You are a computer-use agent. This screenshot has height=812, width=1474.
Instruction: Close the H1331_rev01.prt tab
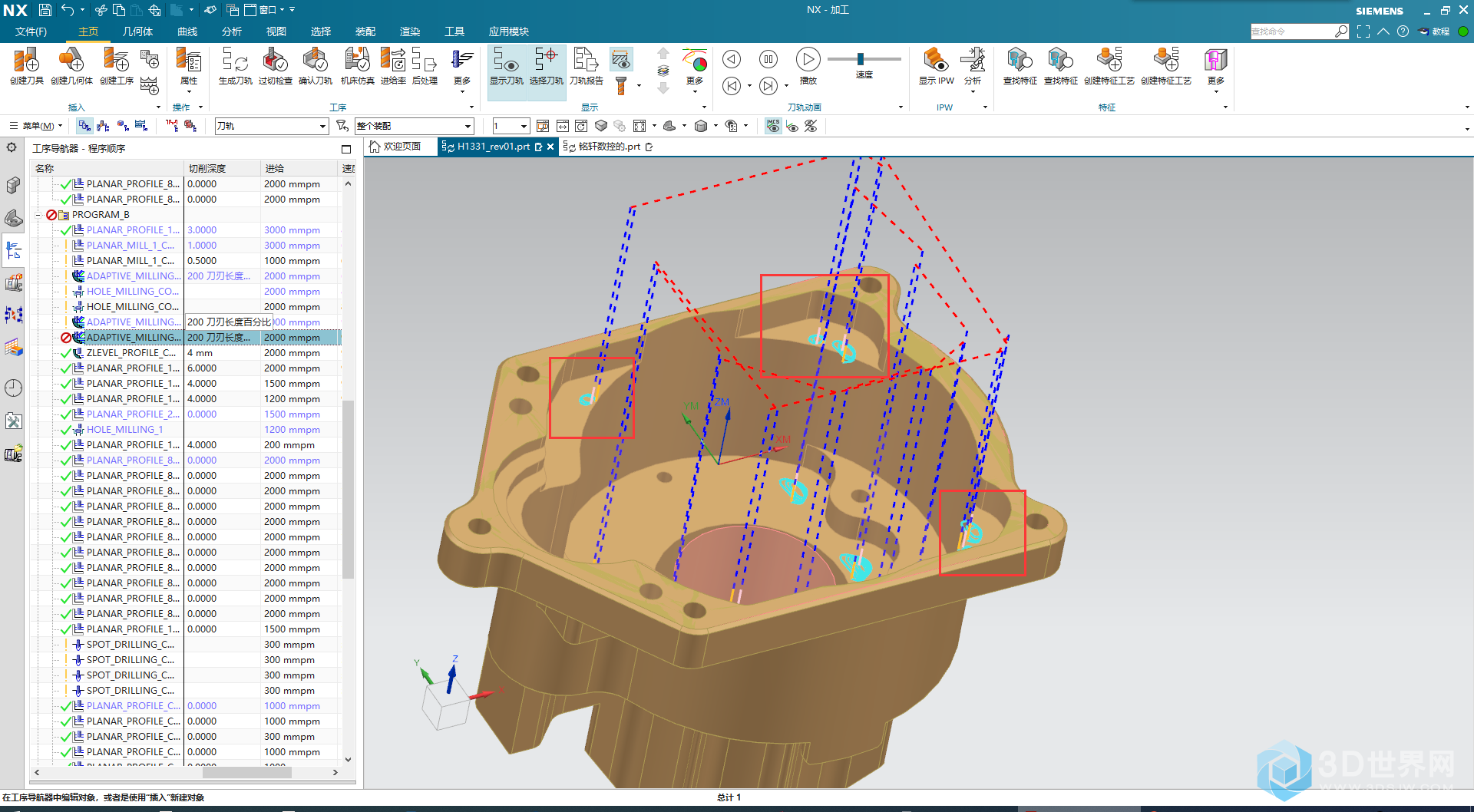[x=550, y=147]
